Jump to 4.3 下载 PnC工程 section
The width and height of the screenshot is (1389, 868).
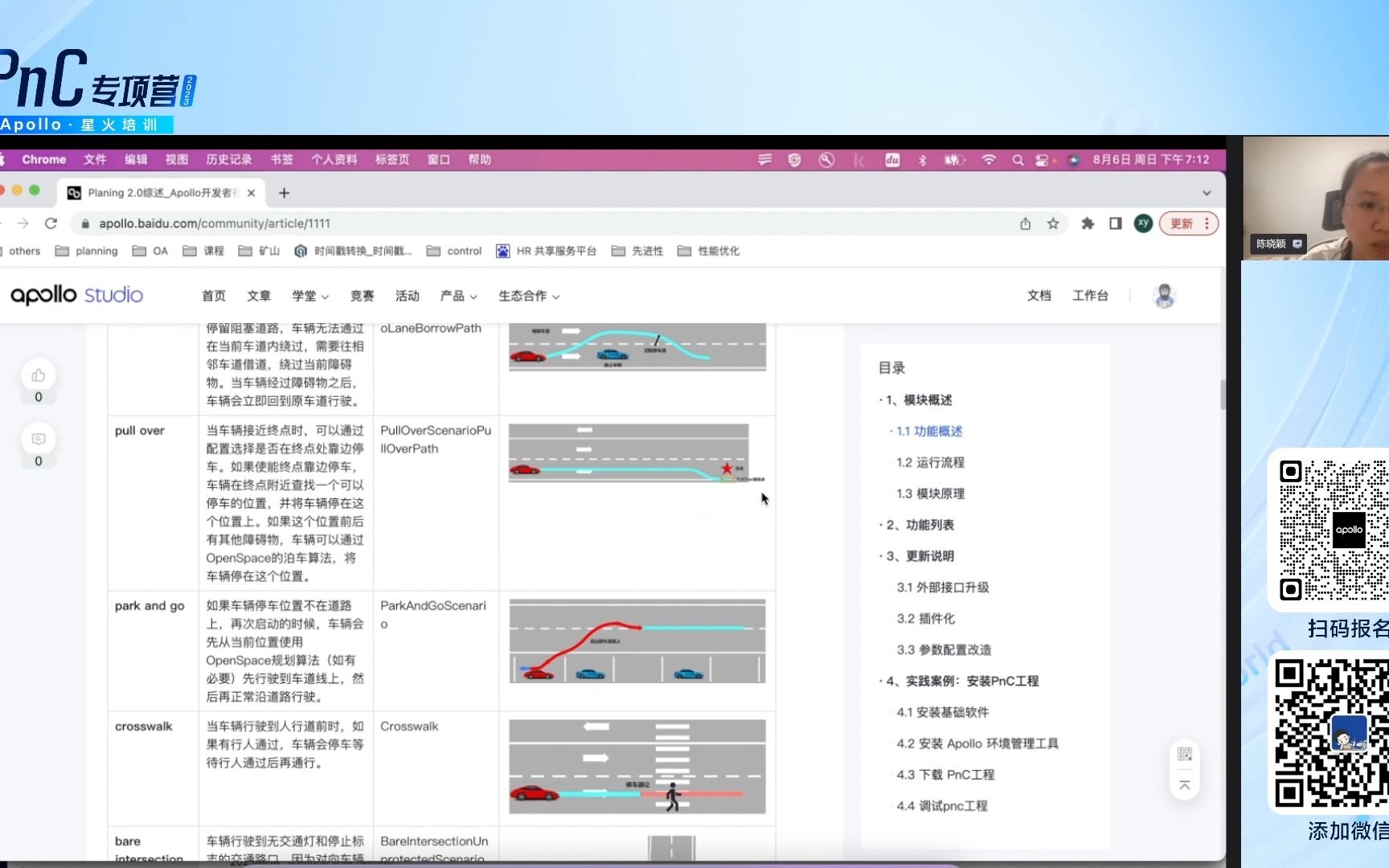tap(945, 775)
